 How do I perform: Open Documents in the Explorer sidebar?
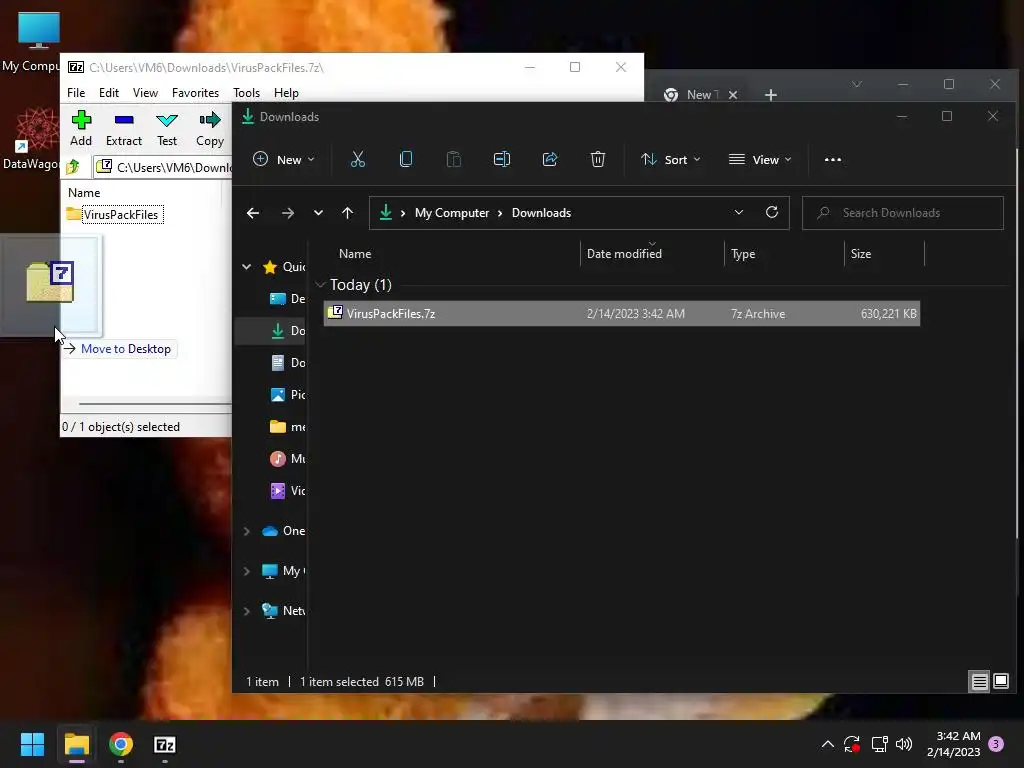click(x=287, y=362)
